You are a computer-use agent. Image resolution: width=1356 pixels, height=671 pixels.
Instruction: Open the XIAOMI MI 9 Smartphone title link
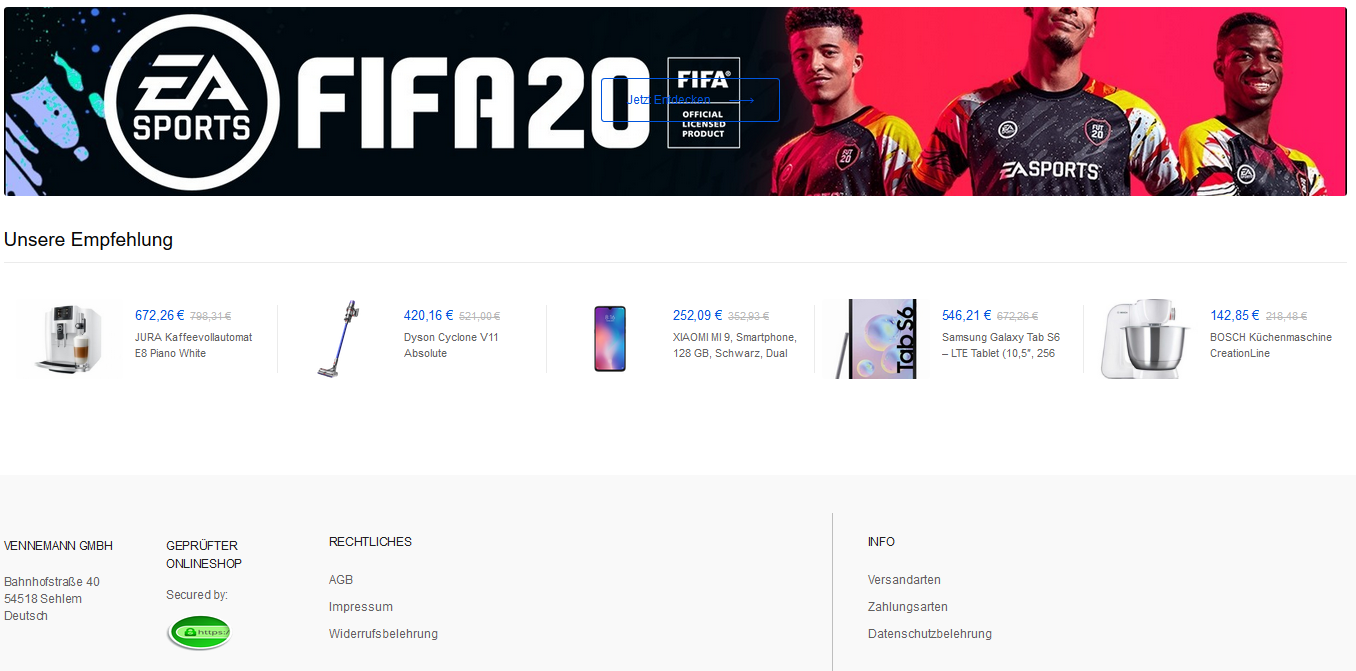tap(734, 345)
